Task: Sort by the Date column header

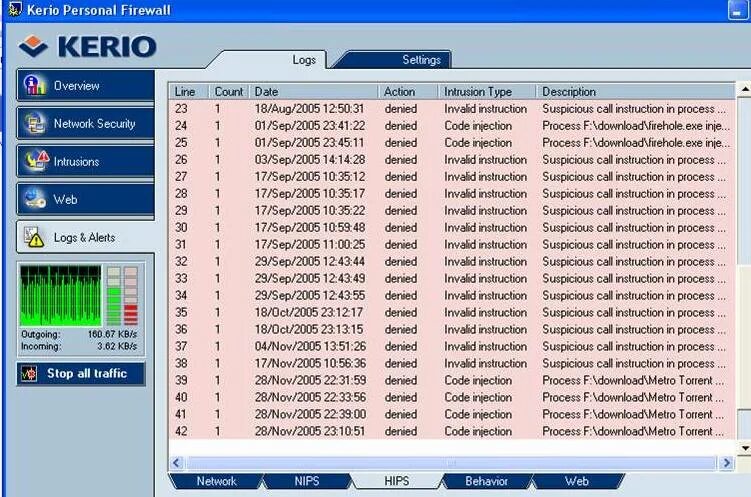Action: pos(314,91)
